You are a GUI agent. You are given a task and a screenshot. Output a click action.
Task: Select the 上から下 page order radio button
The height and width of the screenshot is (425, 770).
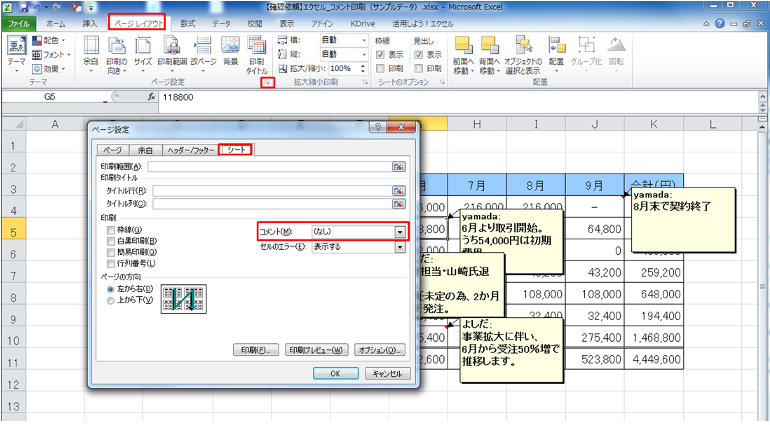point(111,300)
